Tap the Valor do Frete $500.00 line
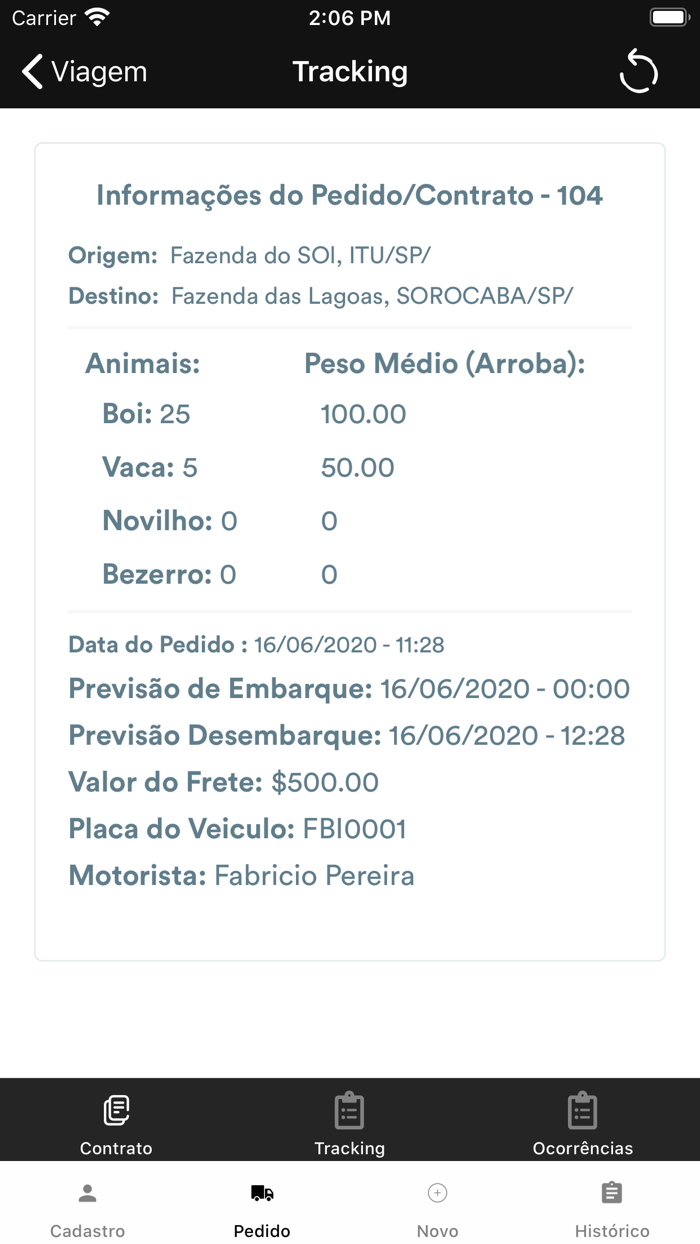Viewport: 700px width, 1244px height. (x=223, y=782)
